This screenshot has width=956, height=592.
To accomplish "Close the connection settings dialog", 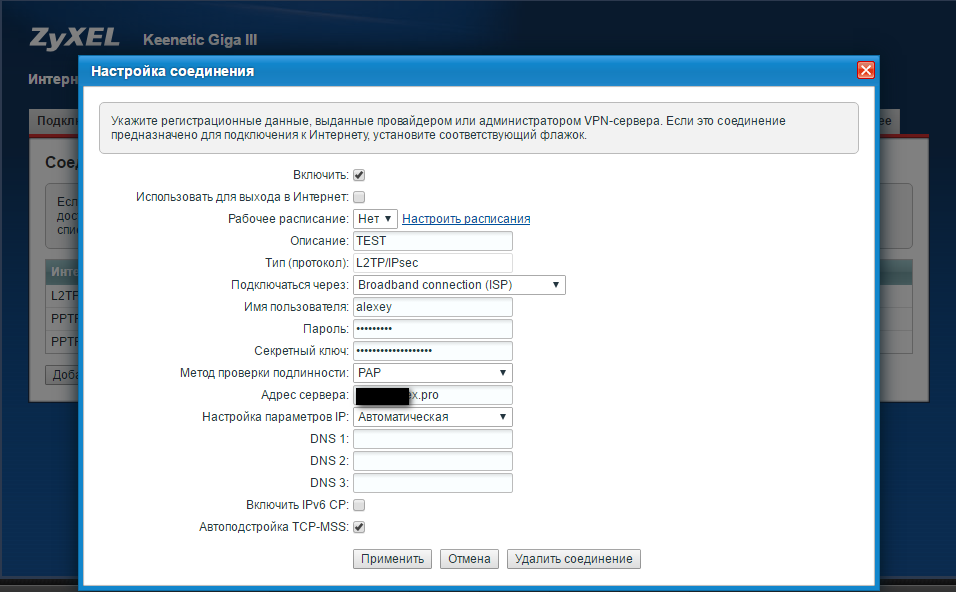I will (x=866, y=71).
